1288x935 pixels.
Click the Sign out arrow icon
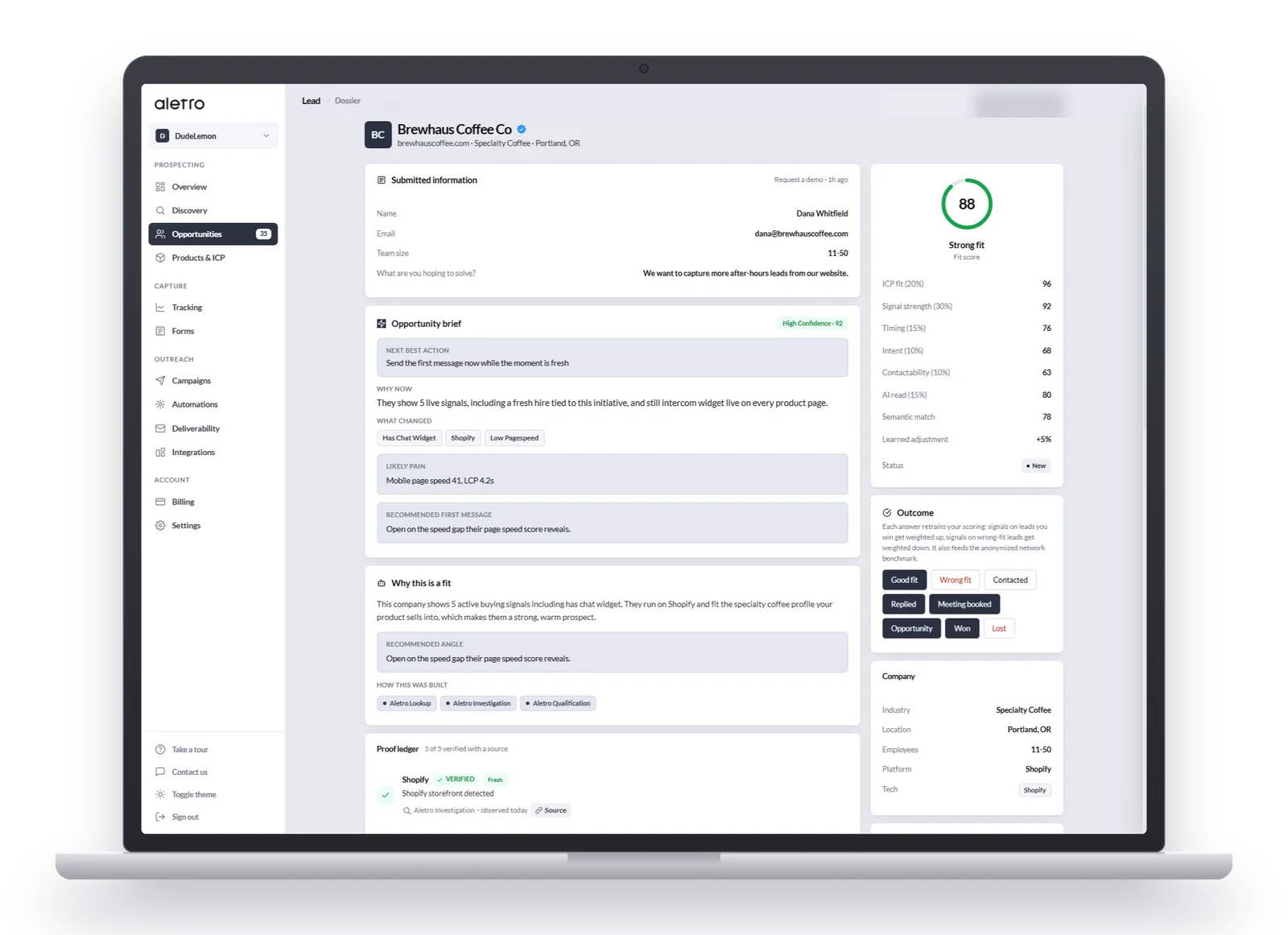coord(160,817)
